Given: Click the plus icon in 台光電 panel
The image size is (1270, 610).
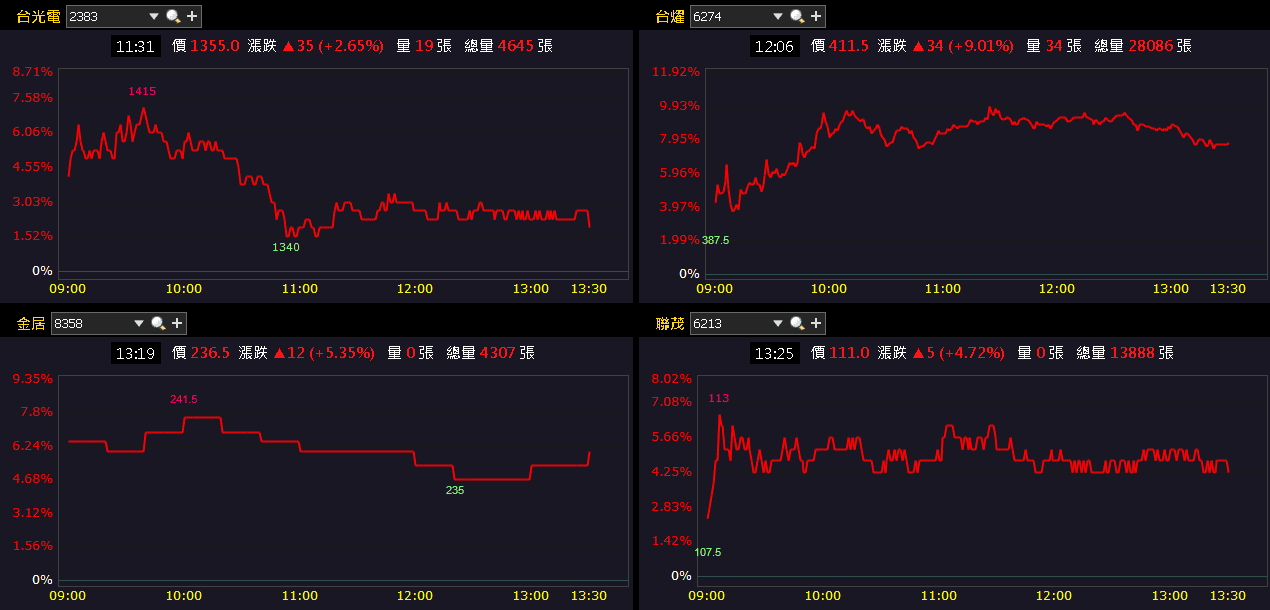Looking at the screenshot, I should (192, 16).
